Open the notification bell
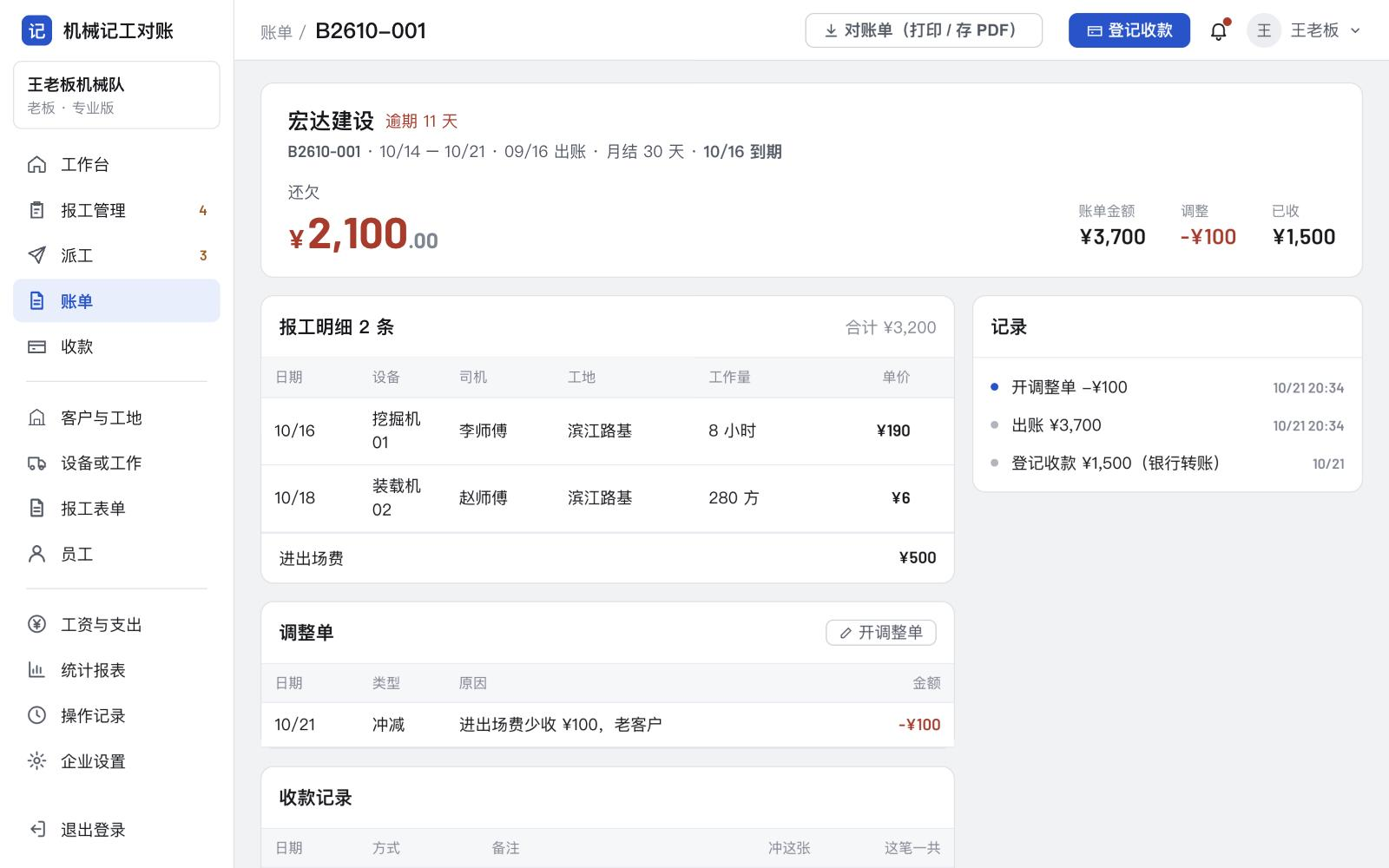1389x868 pixels. (1219, 31)
